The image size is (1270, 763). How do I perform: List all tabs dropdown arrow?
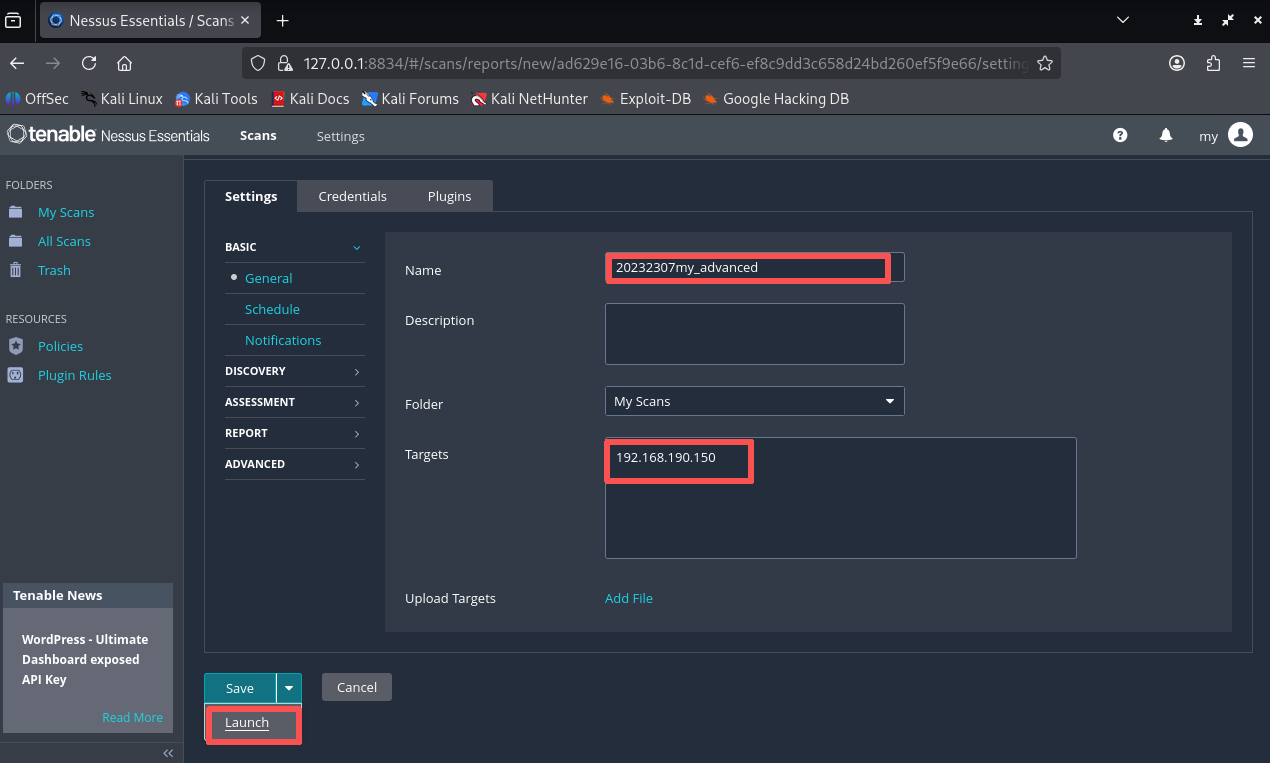point(1122,20)
